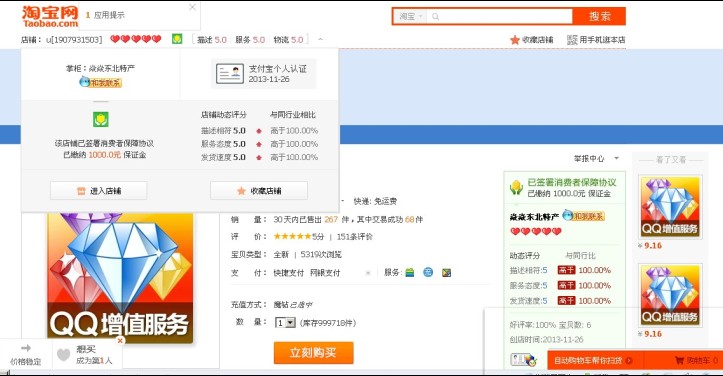
Task: Click the first green service icon next to 服务
Action: pyautogui.click(x=409, y=273)
